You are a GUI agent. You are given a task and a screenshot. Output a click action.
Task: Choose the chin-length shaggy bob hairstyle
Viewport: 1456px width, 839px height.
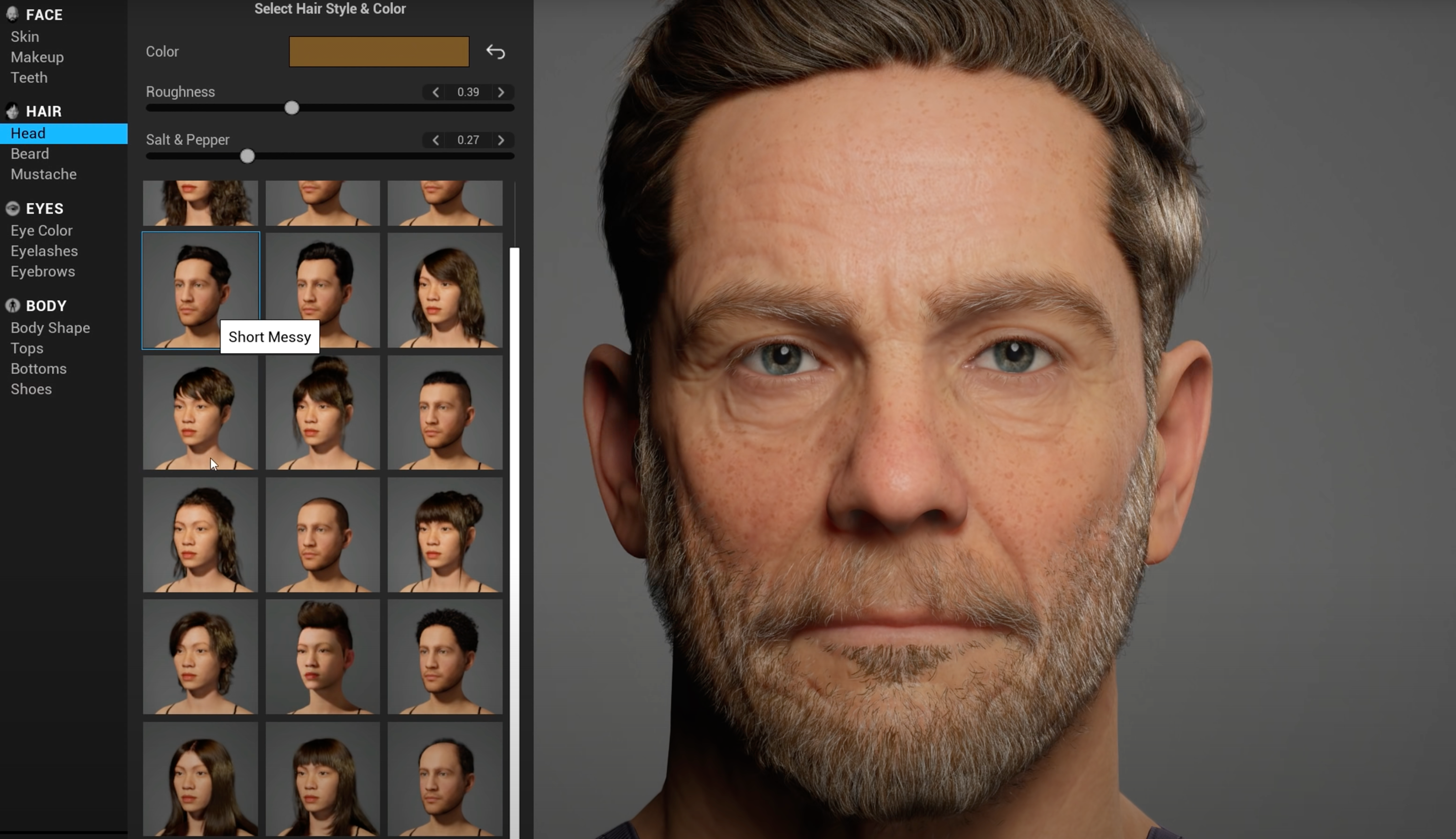pos(200,657)
